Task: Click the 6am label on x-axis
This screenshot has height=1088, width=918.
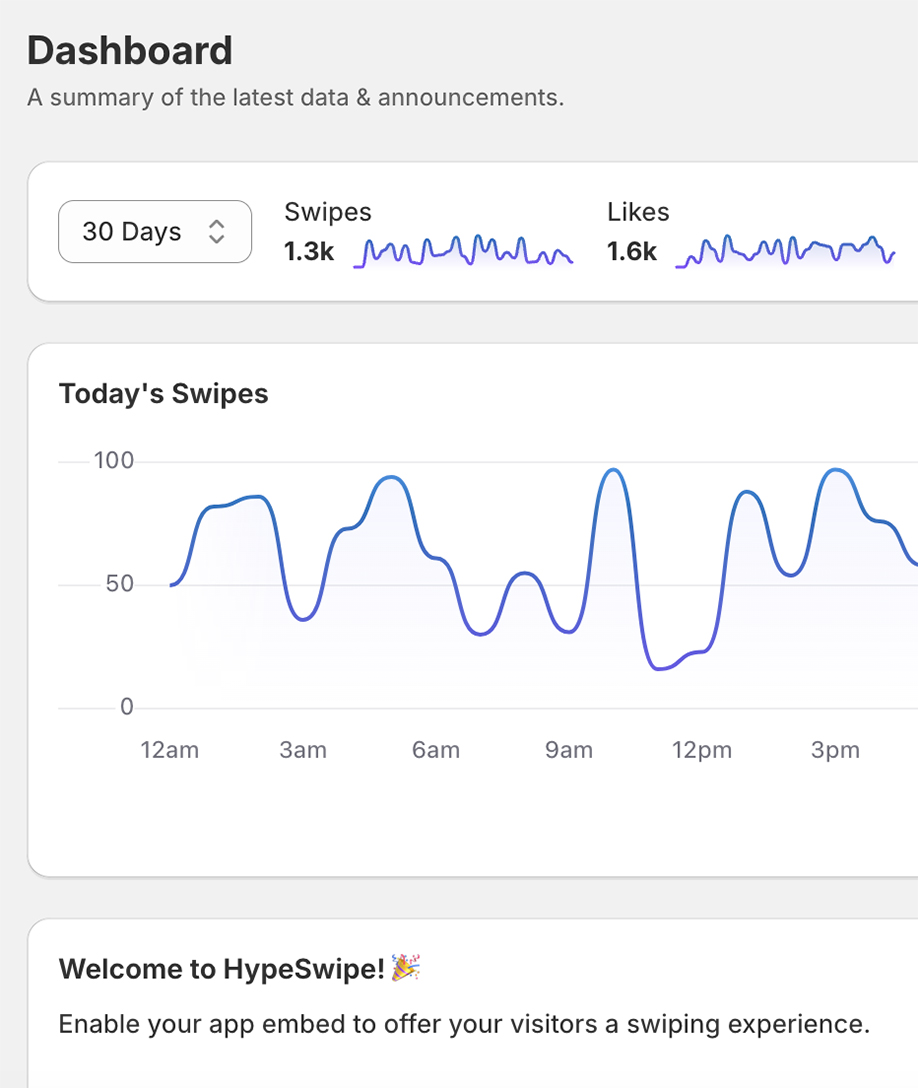Action: coord(436,750)
